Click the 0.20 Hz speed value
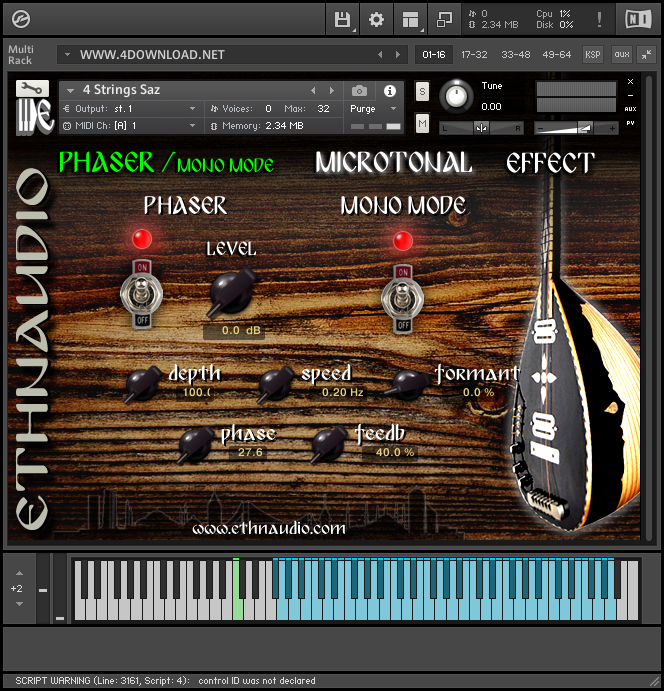 [342, 392]
